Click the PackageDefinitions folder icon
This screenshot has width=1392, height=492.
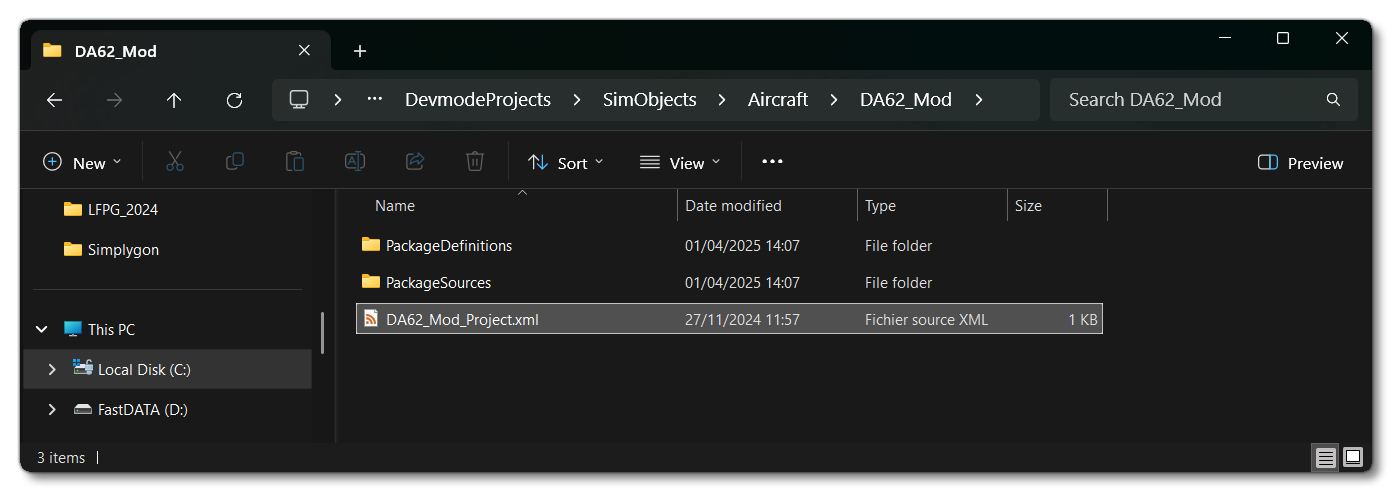(371, 245)
